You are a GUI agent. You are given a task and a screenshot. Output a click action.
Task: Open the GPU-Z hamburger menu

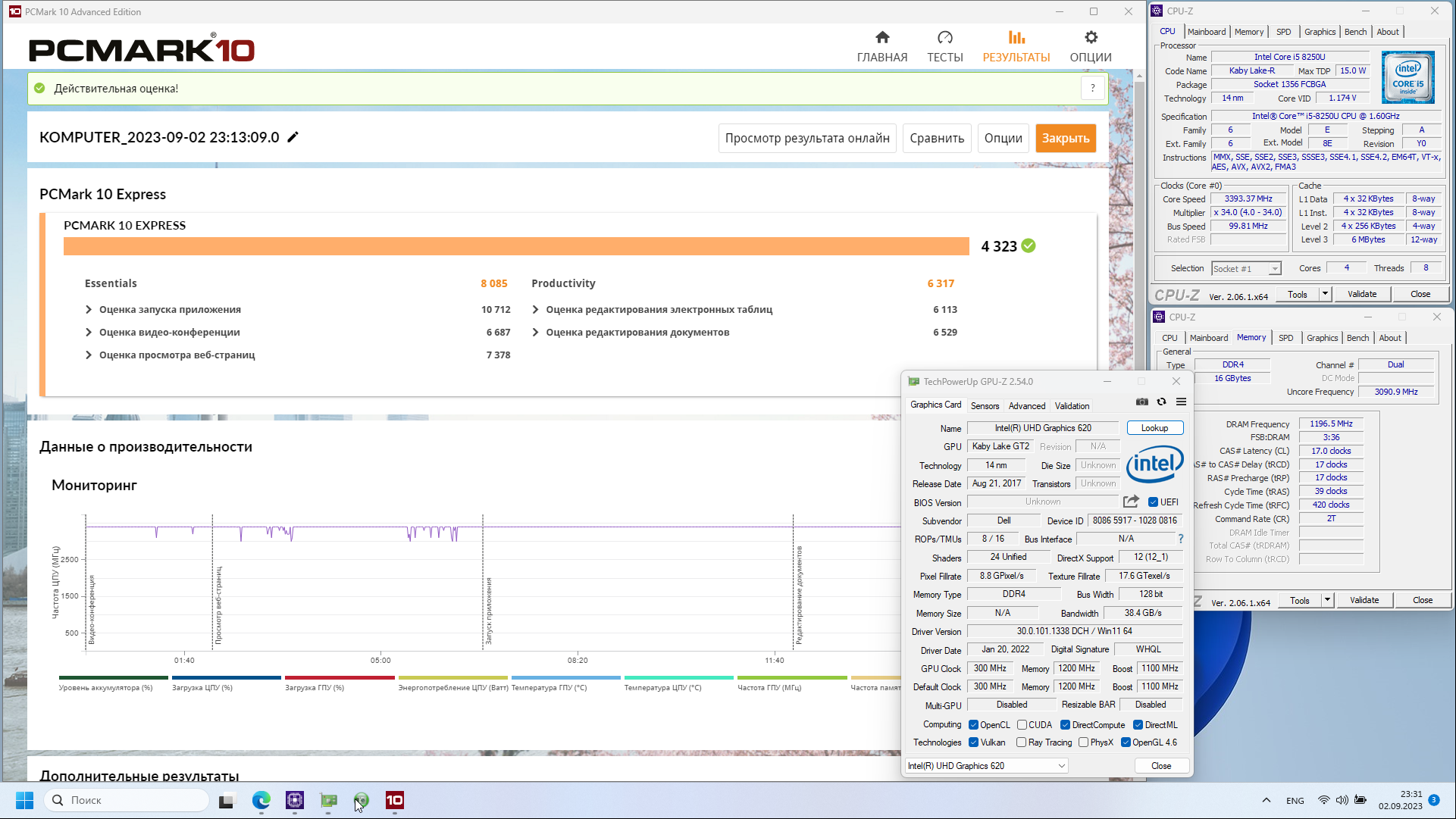pos(1181,402)
